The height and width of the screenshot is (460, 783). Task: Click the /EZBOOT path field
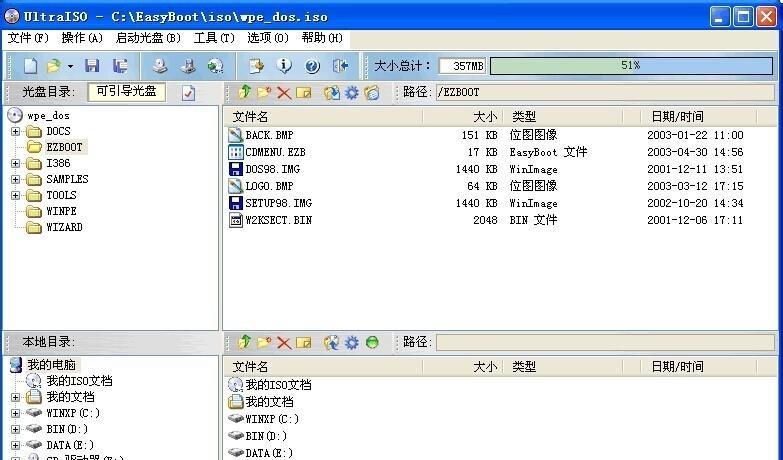tap(605, 92)
